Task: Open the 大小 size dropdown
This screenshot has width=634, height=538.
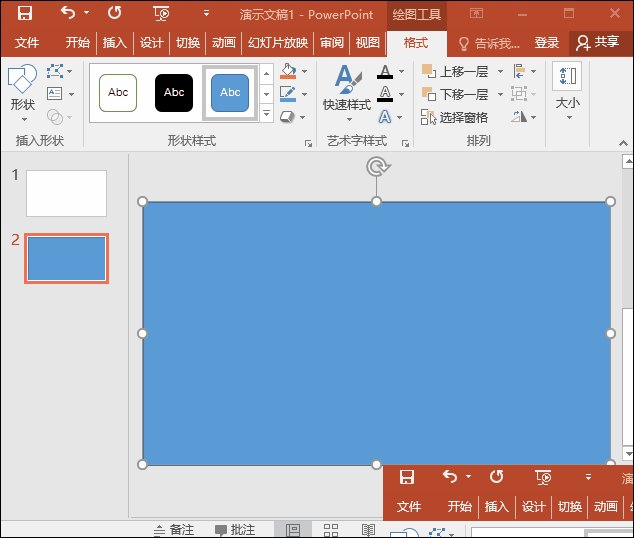Action: (x=567, y=88)
